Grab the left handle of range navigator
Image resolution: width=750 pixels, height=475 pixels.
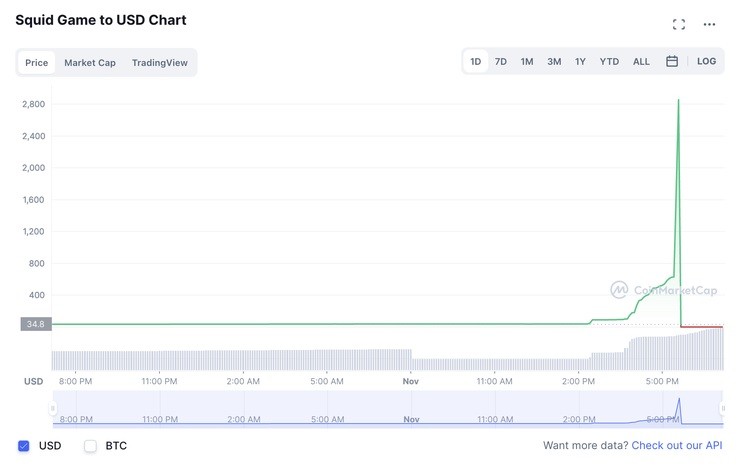[53, 409]
